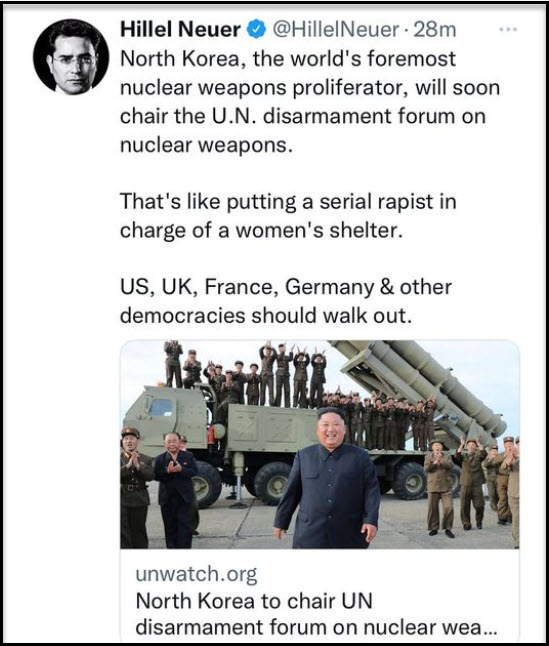
Task: Click the blue verified checkmark badge
Action: click(256, 30)
